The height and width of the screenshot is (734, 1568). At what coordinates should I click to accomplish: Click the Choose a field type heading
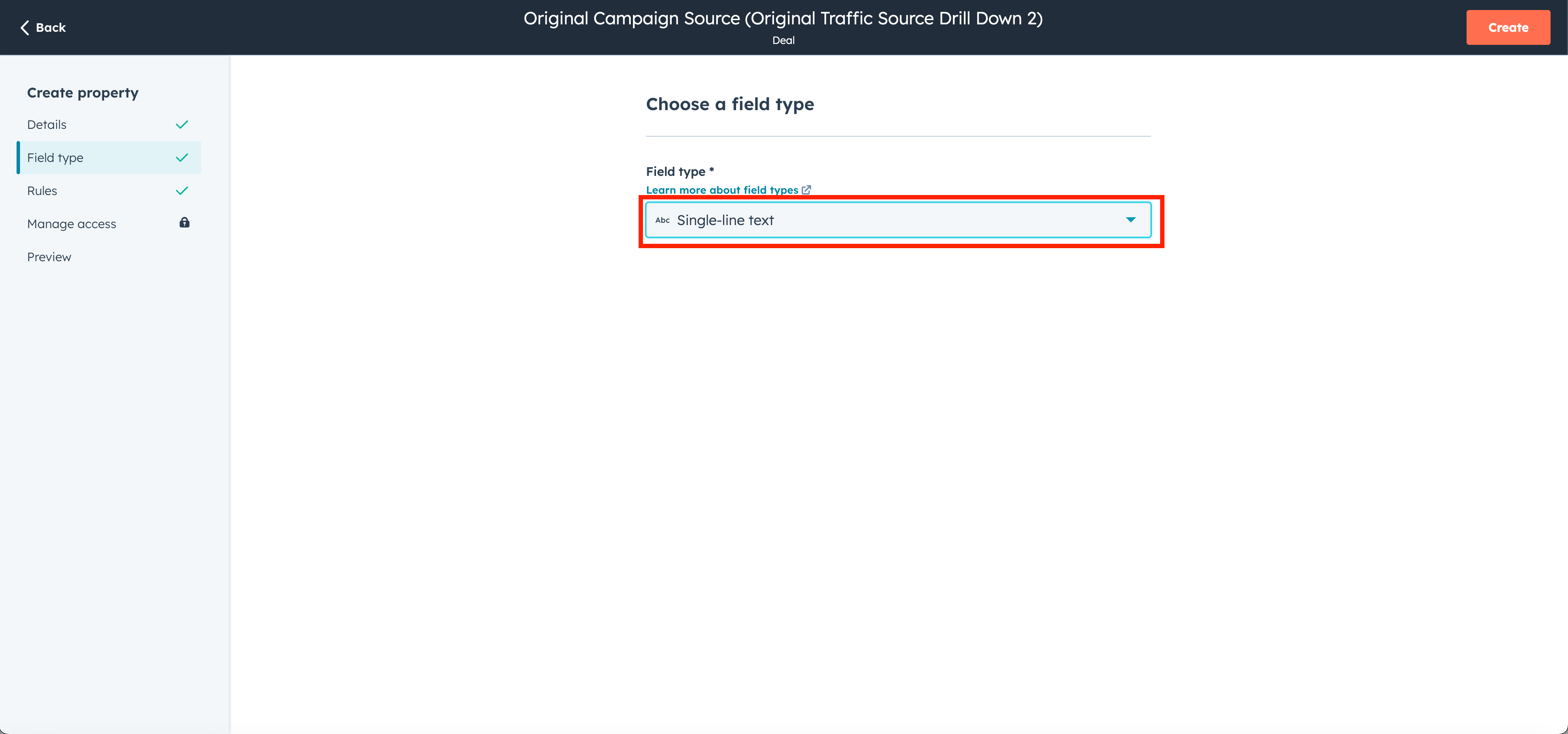730,104
